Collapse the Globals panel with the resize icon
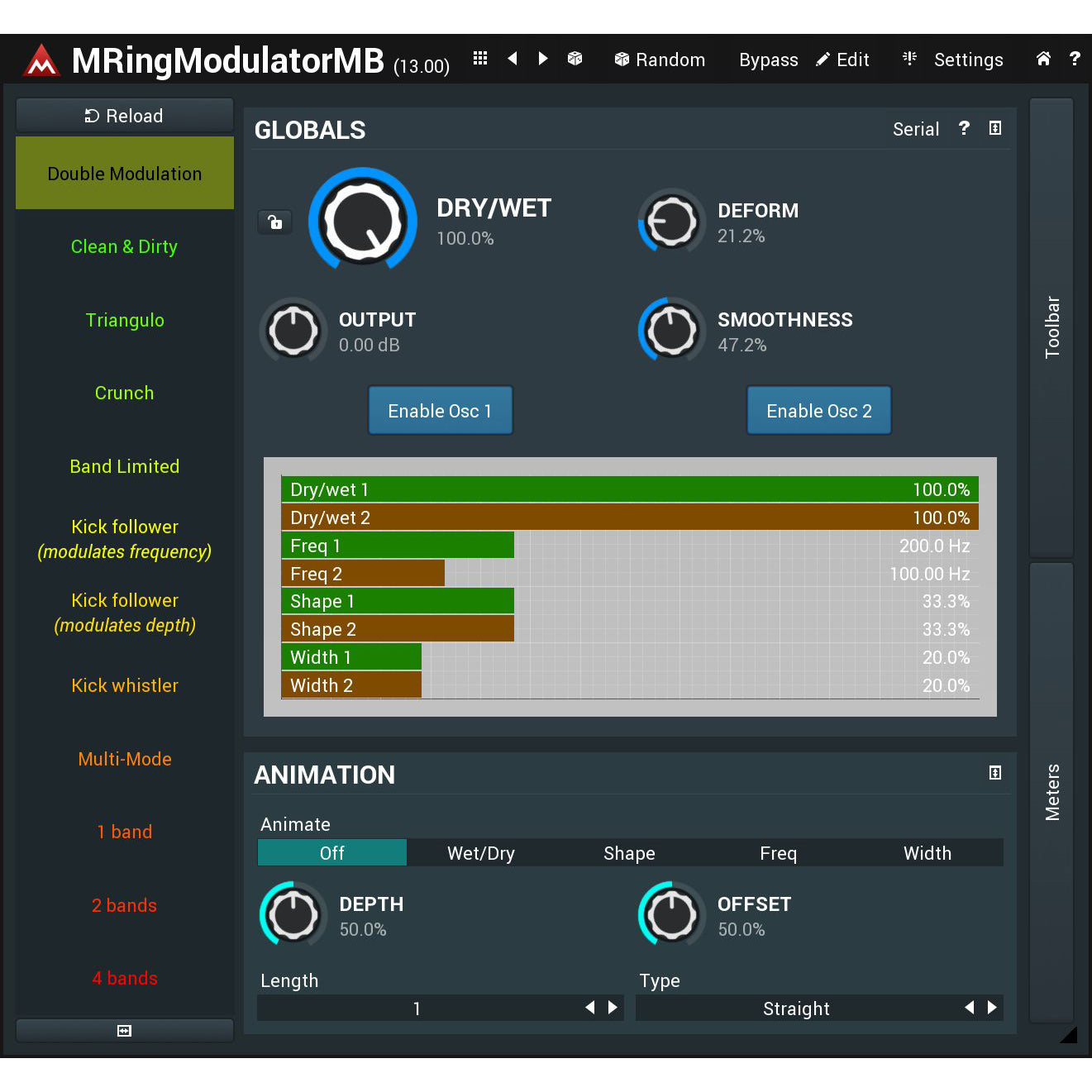Screen dimensions: 1092x1092 pyautogui.click(x=994, y=129)
